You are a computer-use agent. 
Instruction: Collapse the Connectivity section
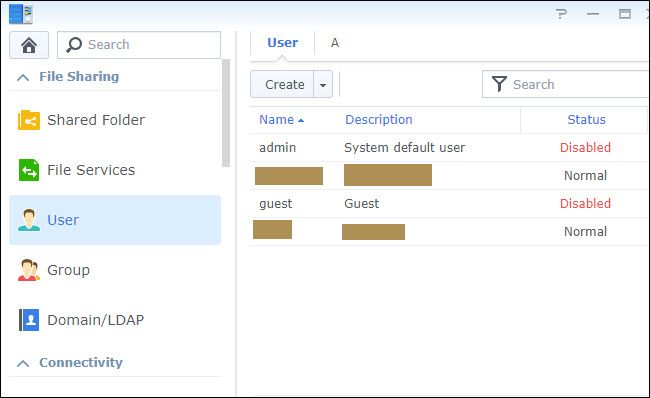coord(23,363)
